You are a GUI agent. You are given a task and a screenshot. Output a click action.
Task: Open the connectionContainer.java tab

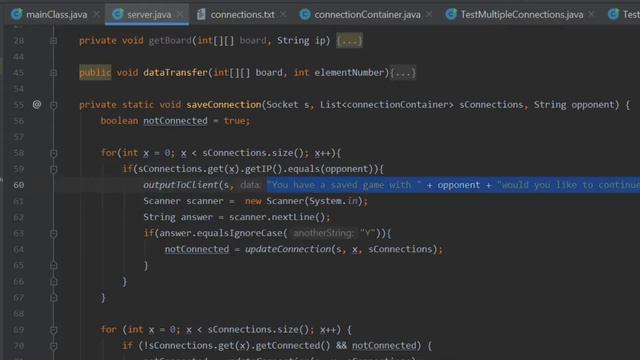click(x=367, y=15)
